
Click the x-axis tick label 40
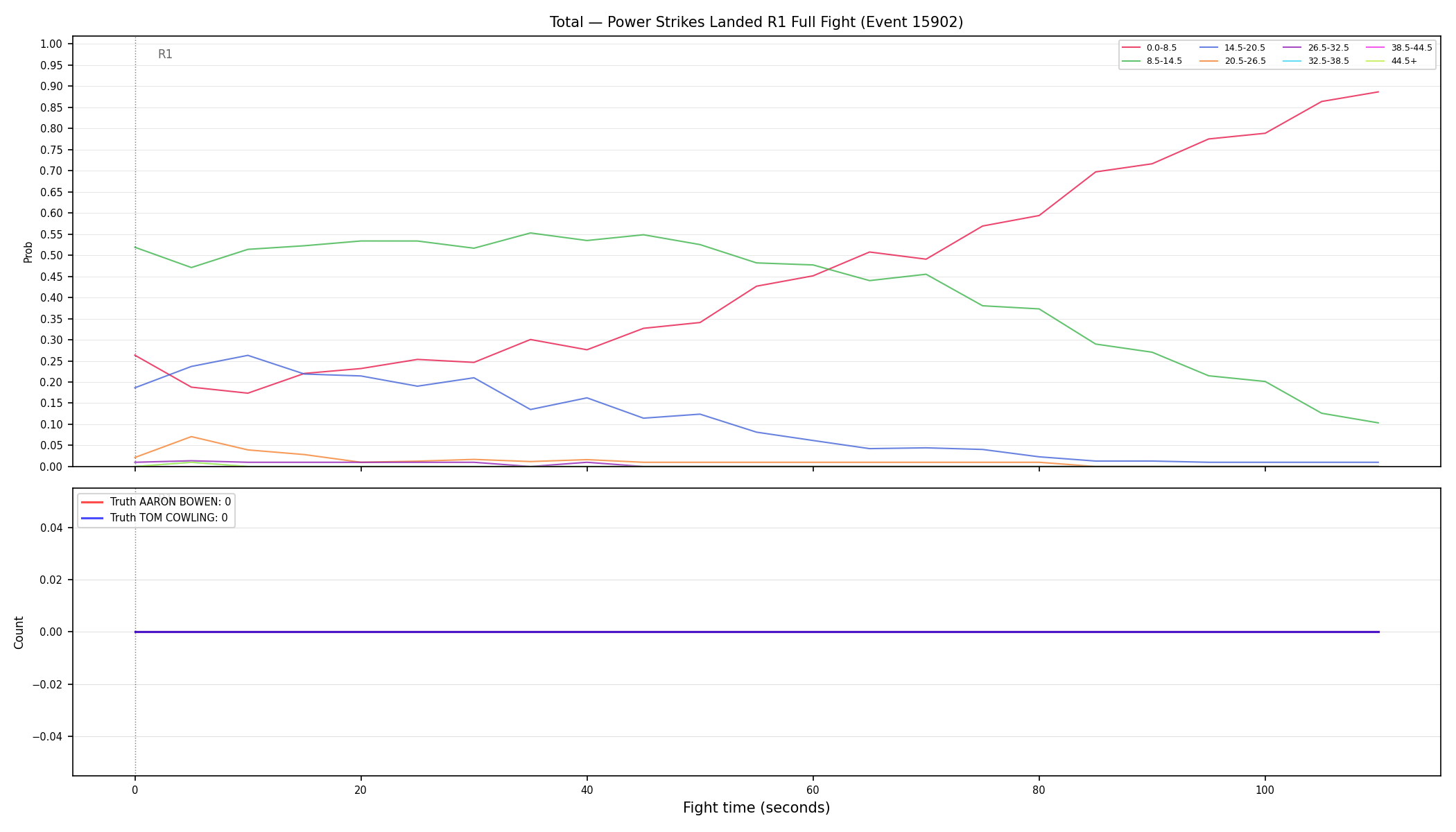point(587,790)
